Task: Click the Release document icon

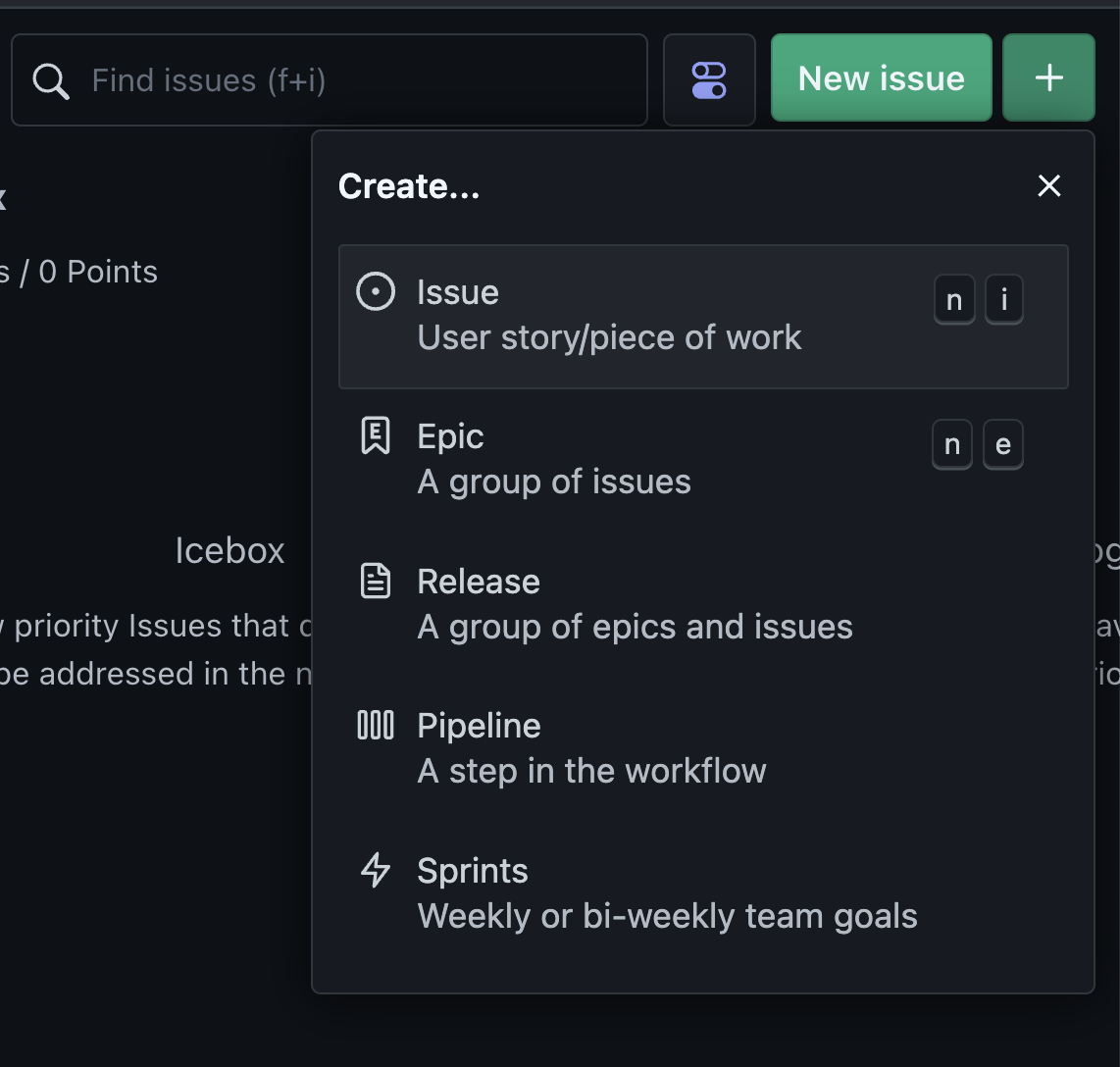Action: click(376, 582)
